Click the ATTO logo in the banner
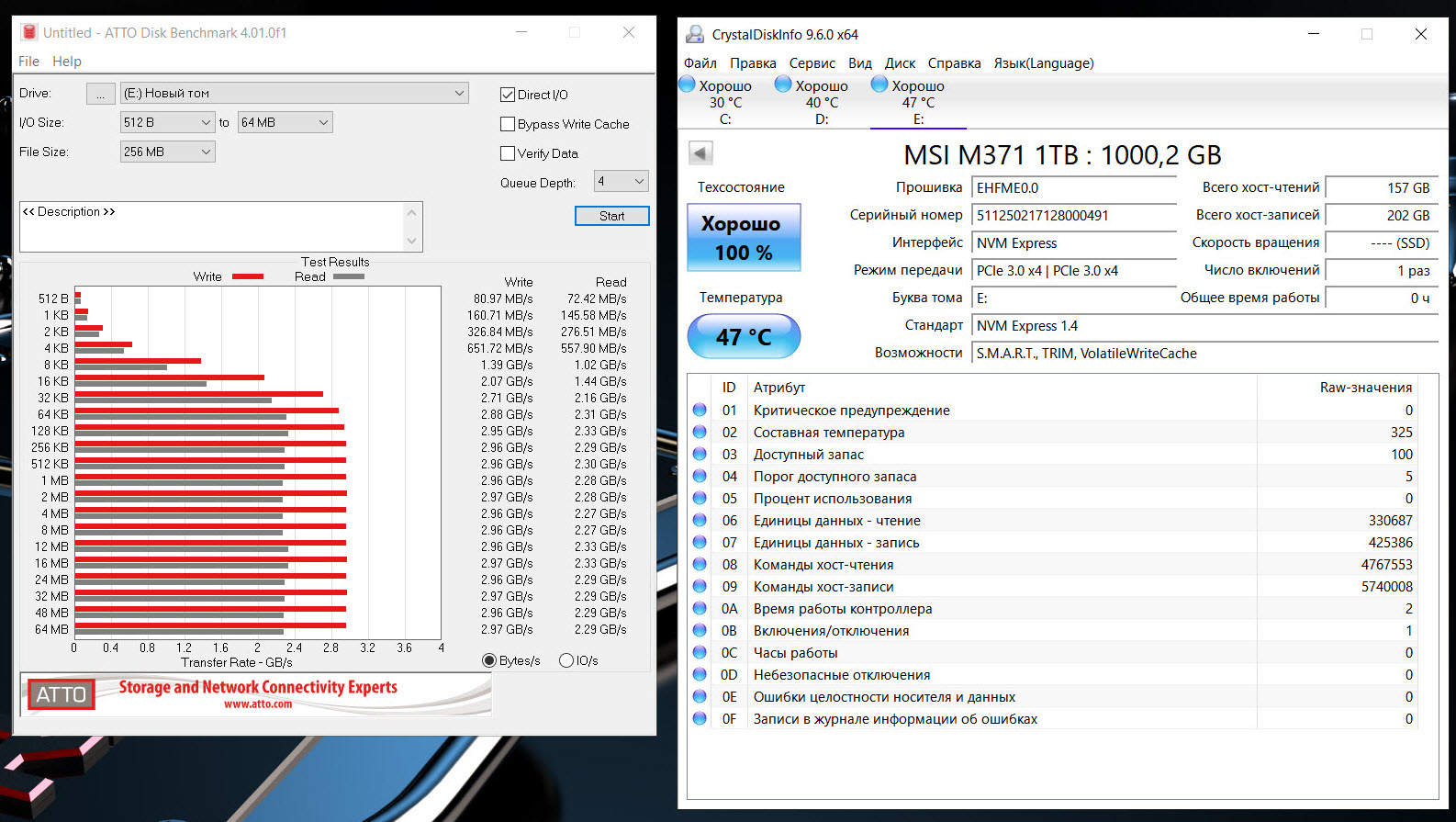This screenshot has width=1456, height=822. coord(62,695)
